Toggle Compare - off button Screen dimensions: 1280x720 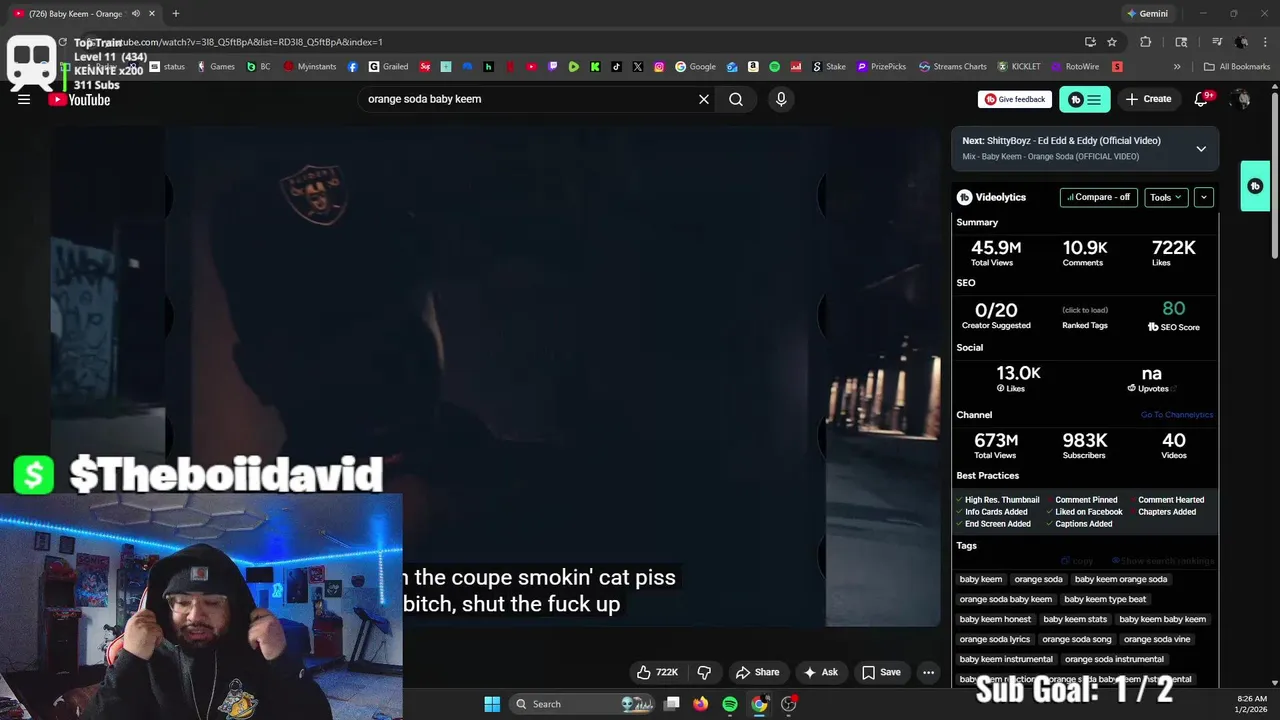1099,197
